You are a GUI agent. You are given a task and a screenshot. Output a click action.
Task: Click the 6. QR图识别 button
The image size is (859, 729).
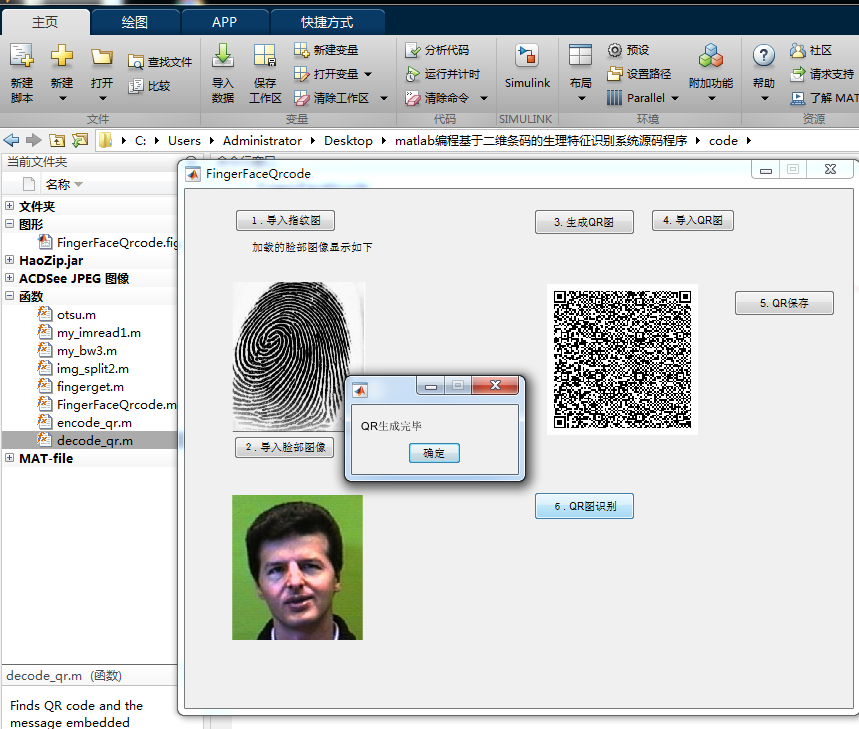[584, 506]
